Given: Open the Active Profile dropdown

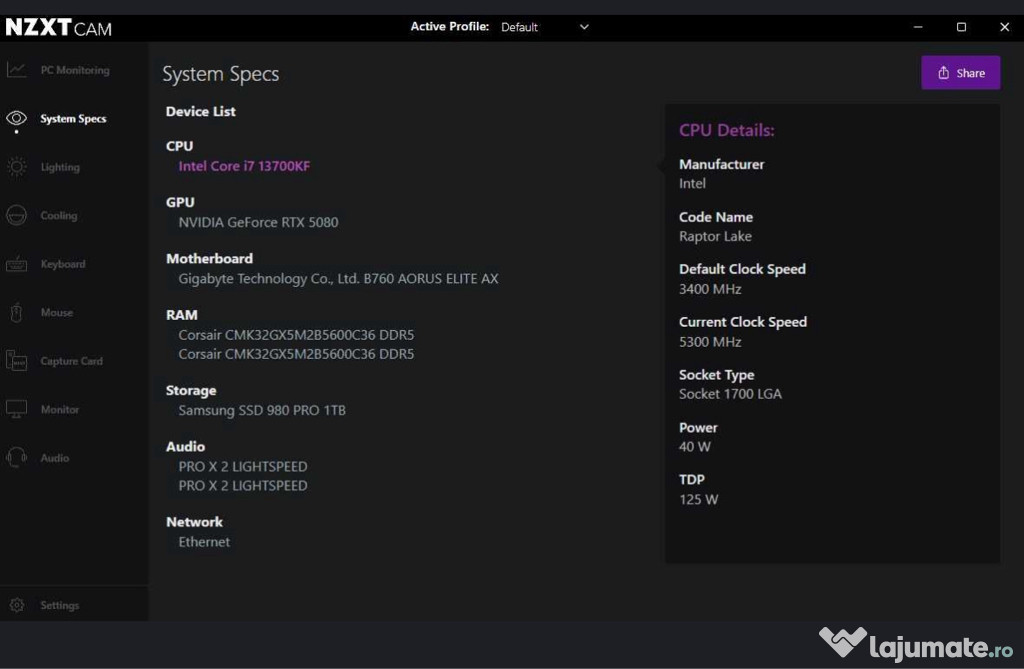Looking at the screenshot, I should point(545,27).
